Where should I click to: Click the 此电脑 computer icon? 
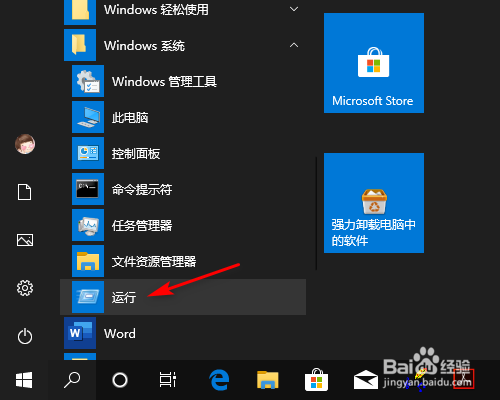tap(88, 117)
